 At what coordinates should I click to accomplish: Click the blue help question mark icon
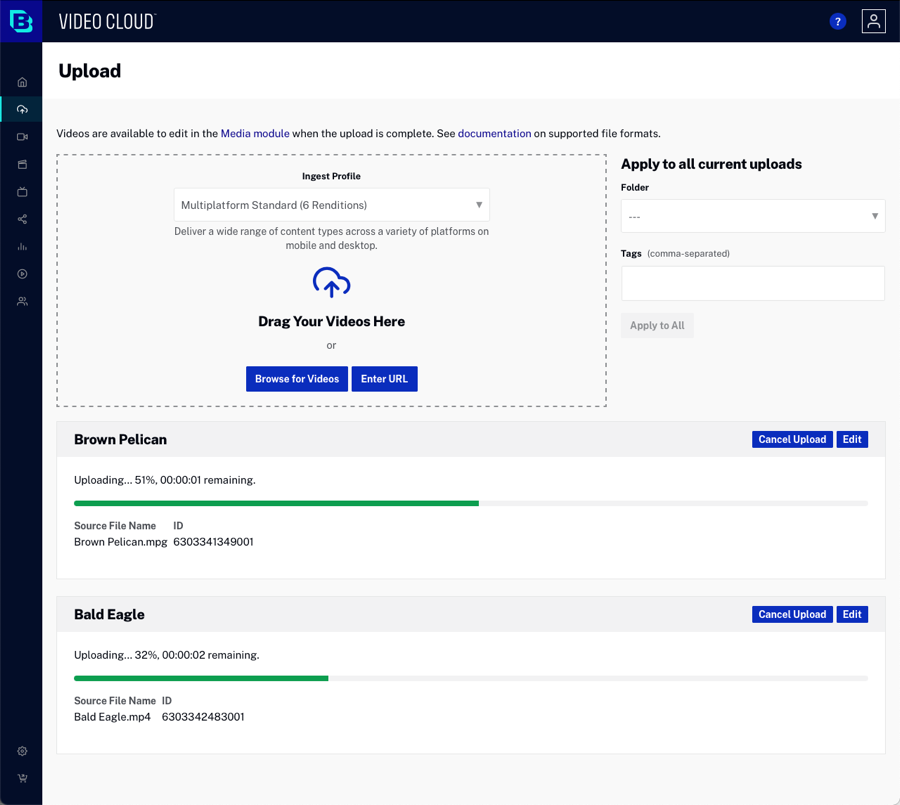point(838,21)
